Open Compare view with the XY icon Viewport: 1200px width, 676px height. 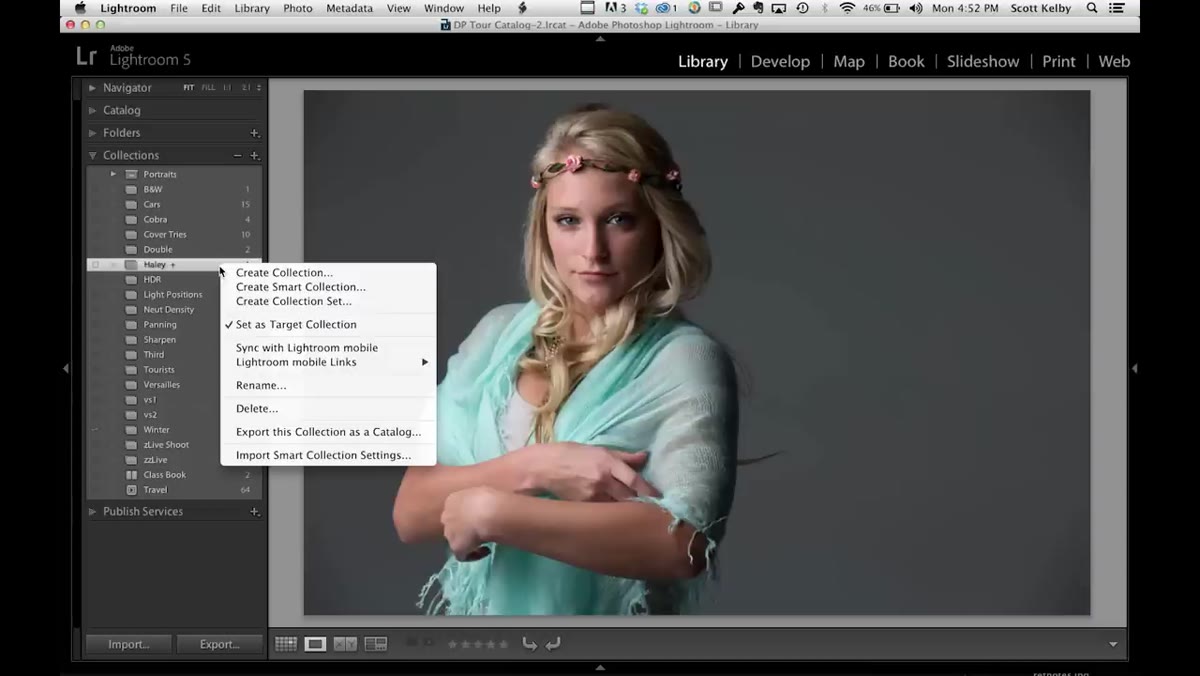[x=345, y=644]
